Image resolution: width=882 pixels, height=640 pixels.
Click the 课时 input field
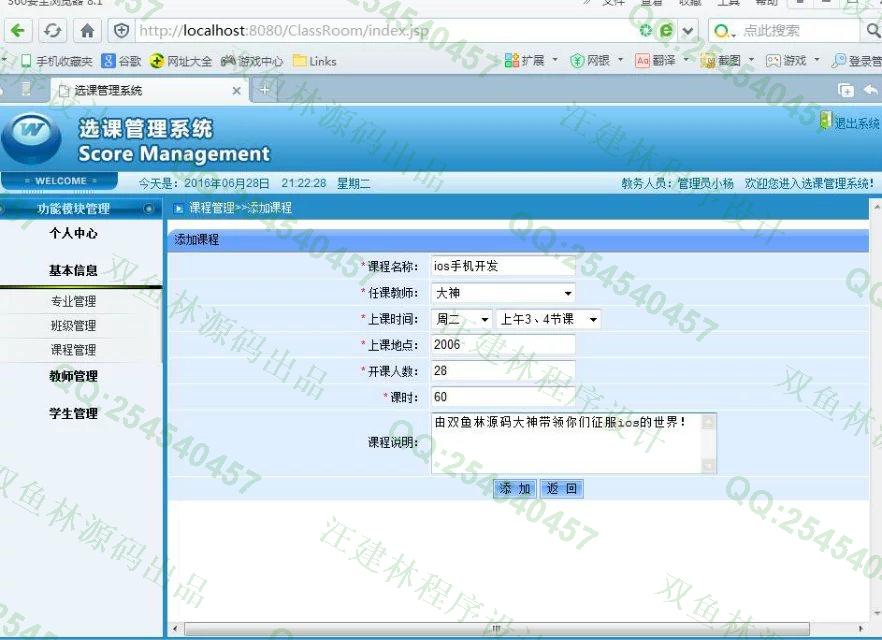(x=503, y=397)
